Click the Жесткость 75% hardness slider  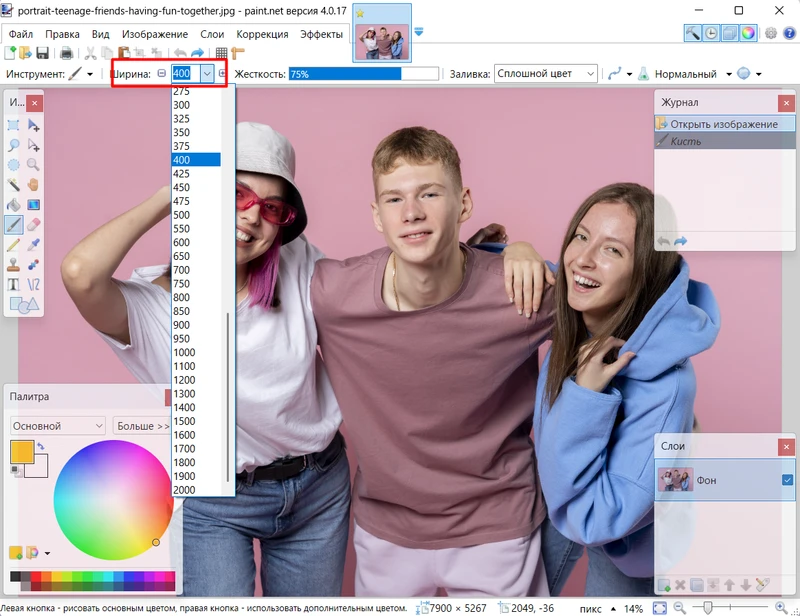tap(363, 74)
